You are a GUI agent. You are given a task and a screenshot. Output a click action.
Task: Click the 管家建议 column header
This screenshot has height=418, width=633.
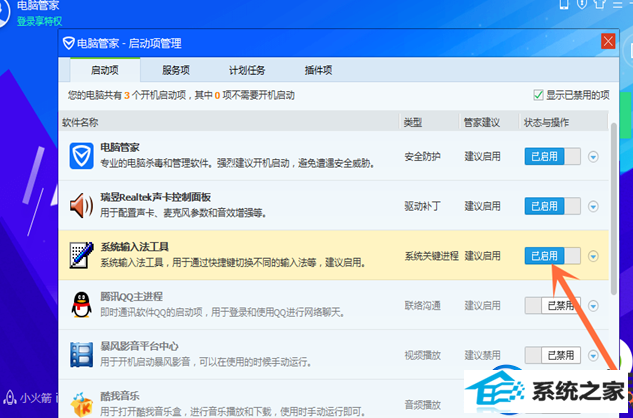coord(482,122)
